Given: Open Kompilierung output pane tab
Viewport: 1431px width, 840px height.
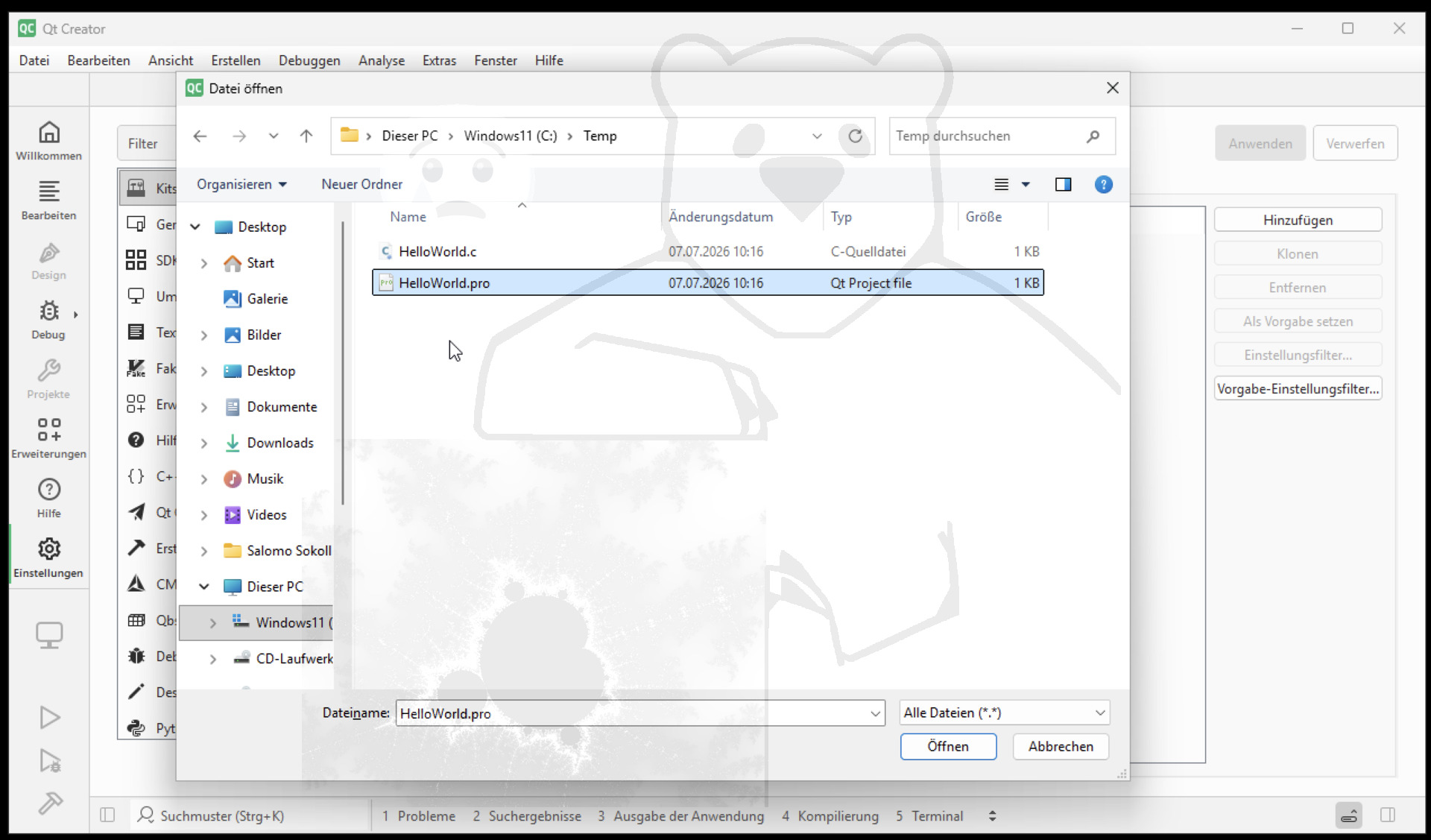Looking at the screenshot, I should point(830,816).
